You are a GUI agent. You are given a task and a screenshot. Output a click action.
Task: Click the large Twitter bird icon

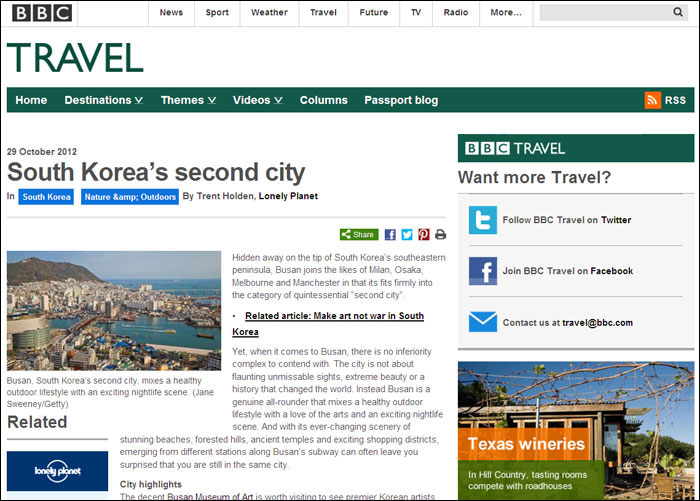[483, 220]
